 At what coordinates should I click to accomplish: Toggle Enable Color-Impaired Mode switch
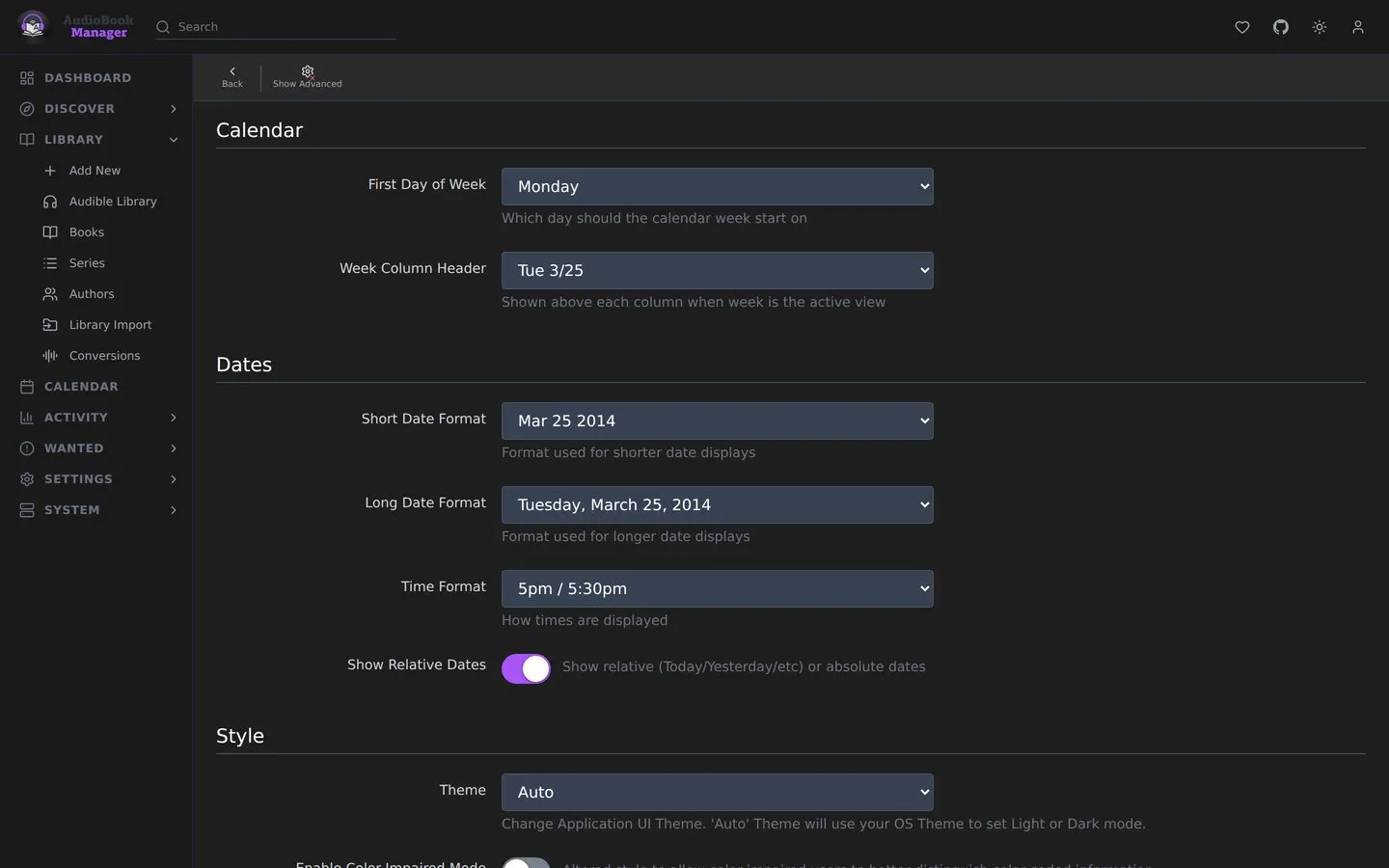pos(526,863)
